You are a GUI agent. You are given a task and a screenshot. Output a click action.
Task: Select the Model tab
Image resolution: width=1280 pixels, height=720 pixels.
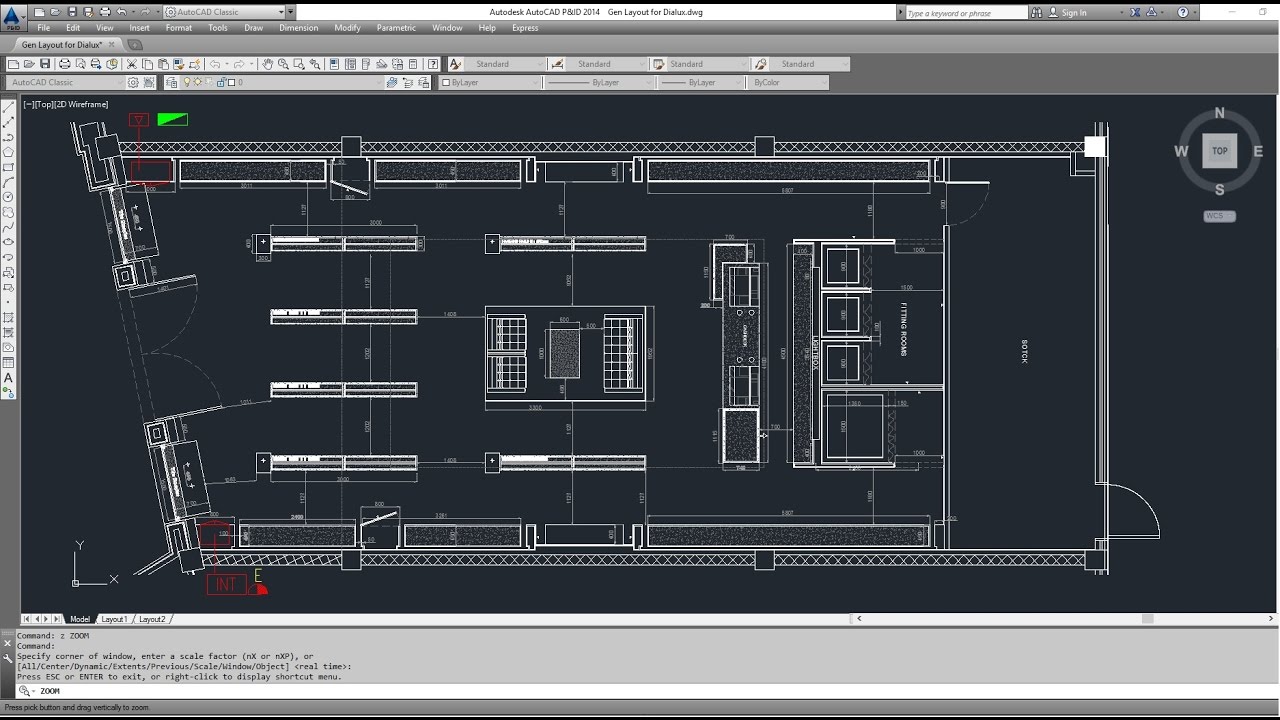point(79,619)
